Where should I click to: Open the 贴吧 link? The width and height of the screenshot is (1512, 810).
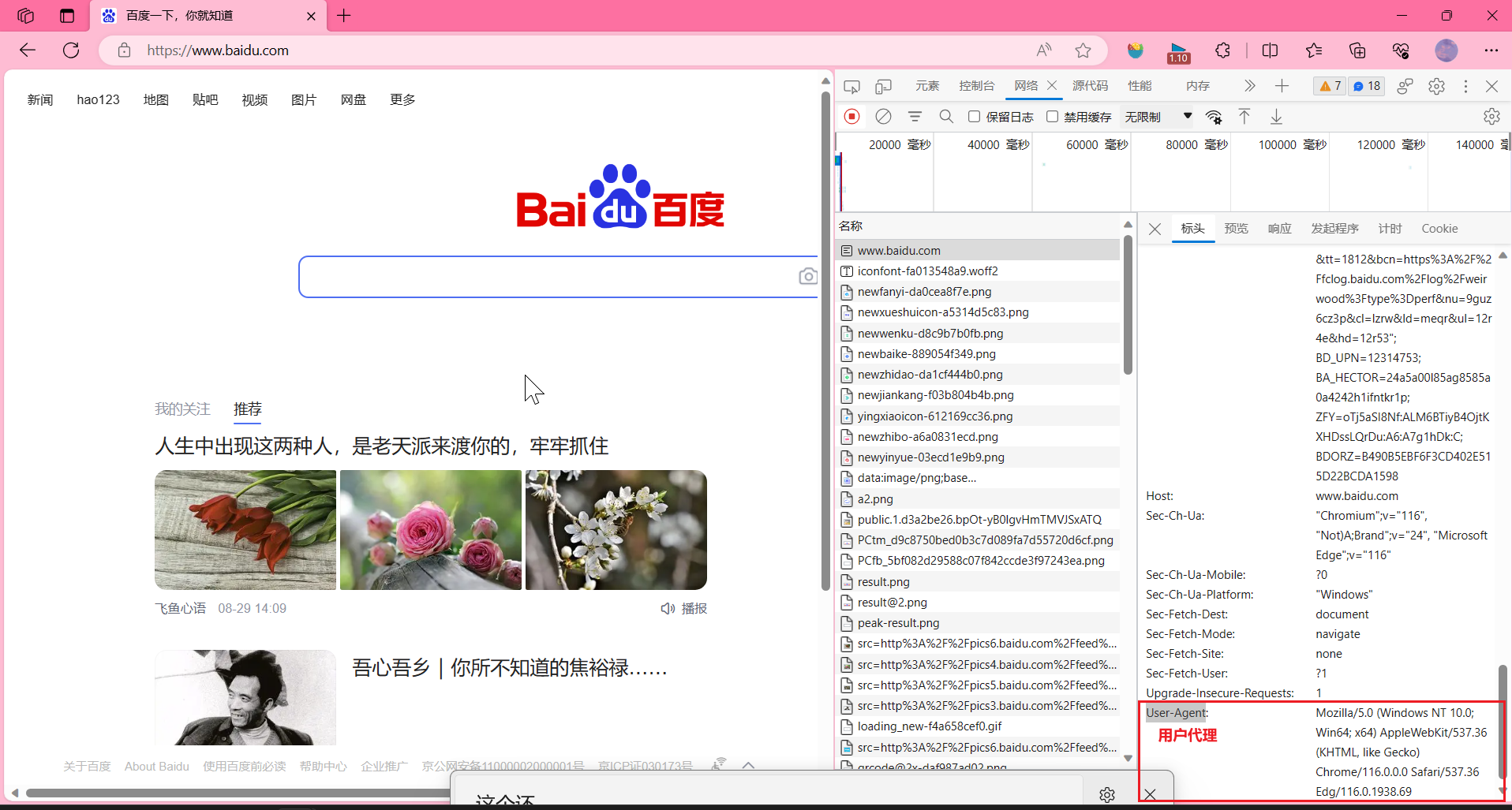pyautogui.click(x=205, y=99)
